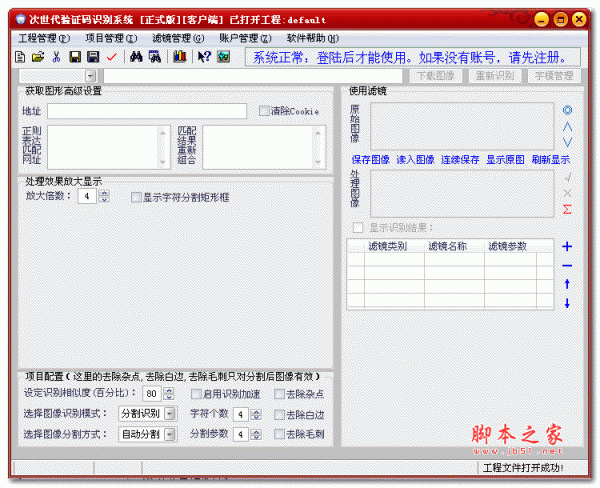600x488 pixels.
Task: Click the grey checkmark icon beside 处理图像
Action: click(568, 177)
